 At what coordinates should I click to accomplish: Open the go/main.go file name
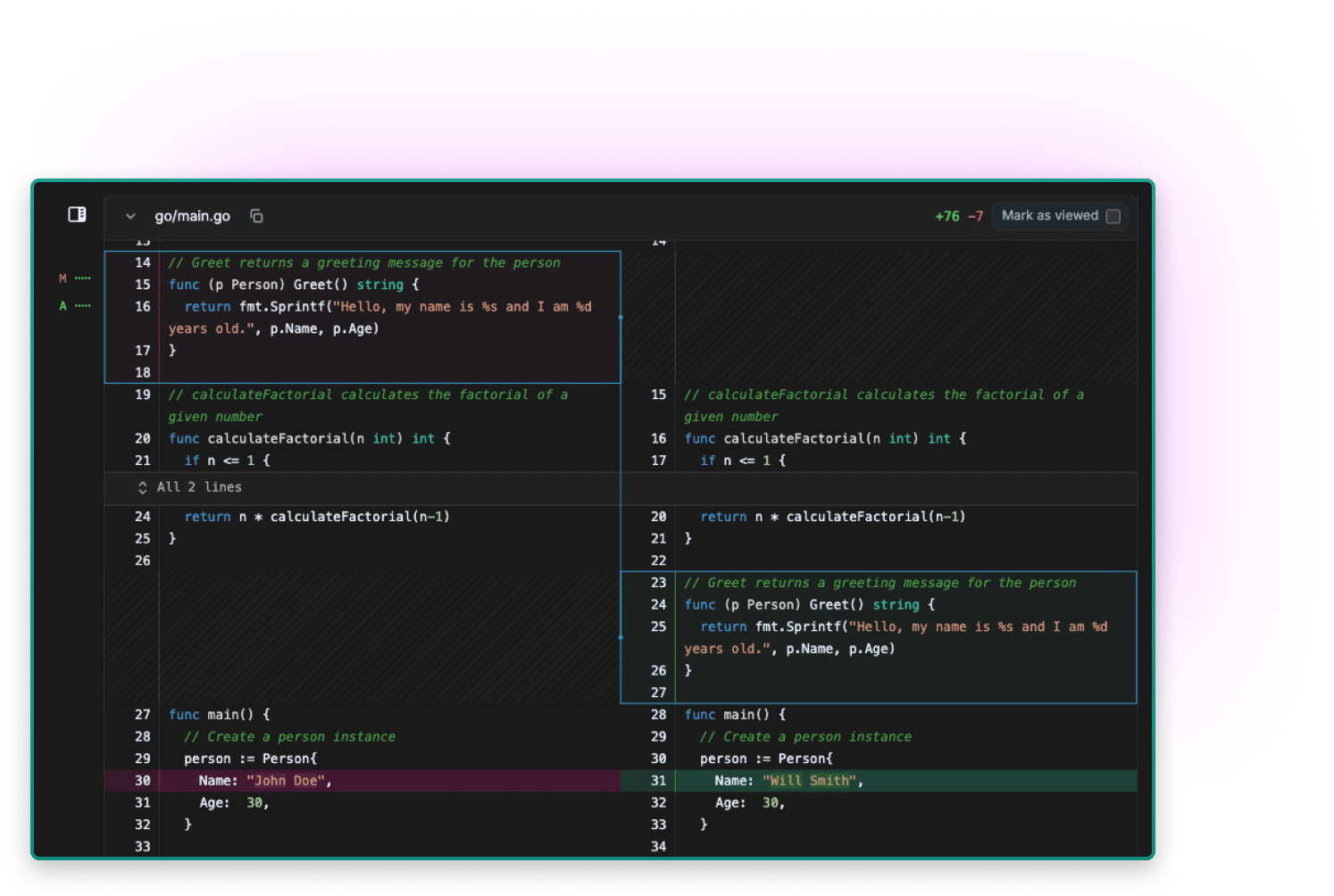pyautogui.click(x=192, y=216)
